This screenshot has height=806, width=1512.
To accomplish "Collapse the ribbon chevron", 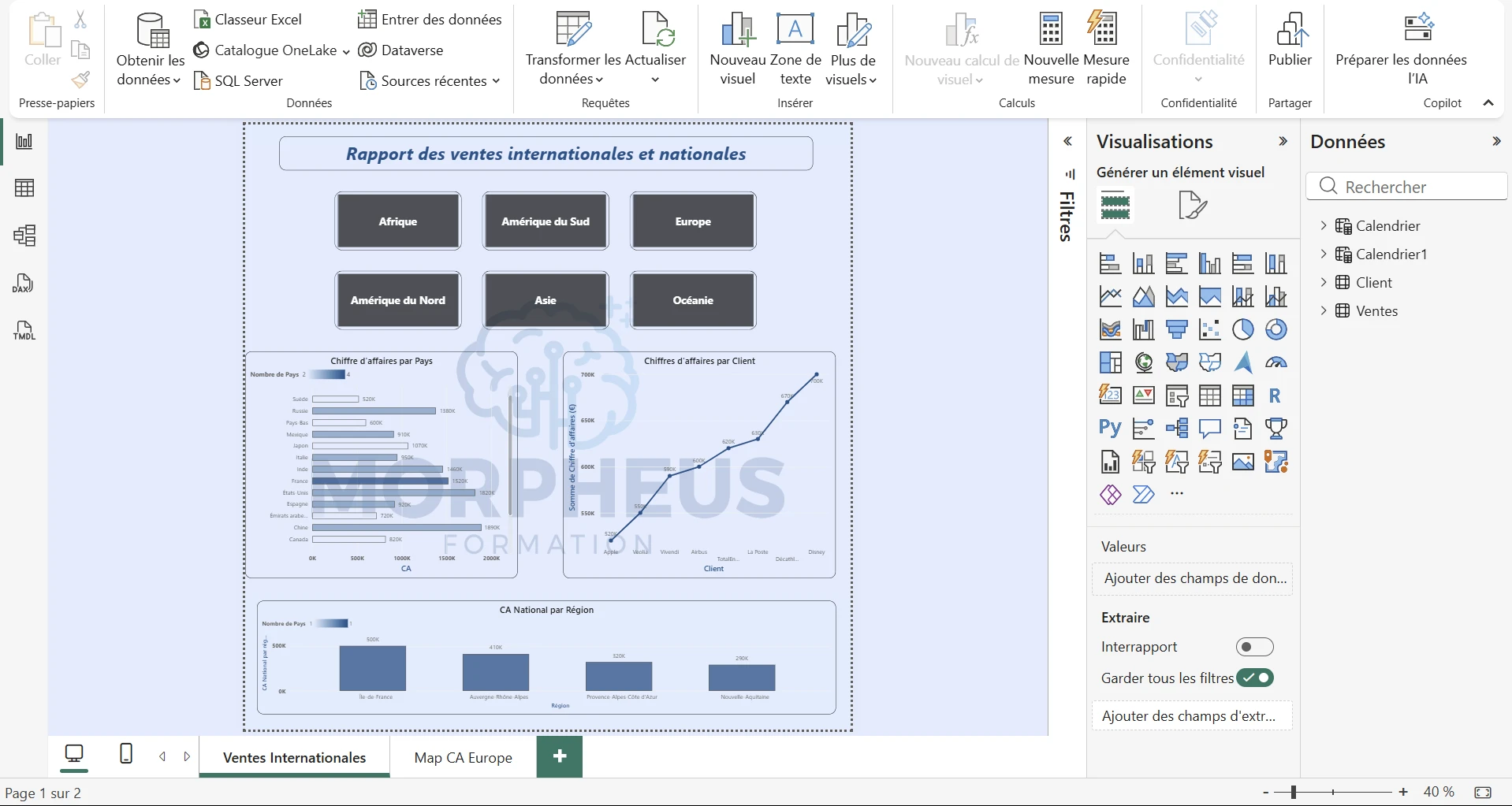I will pyautogui.click(x=1488, y=102).
